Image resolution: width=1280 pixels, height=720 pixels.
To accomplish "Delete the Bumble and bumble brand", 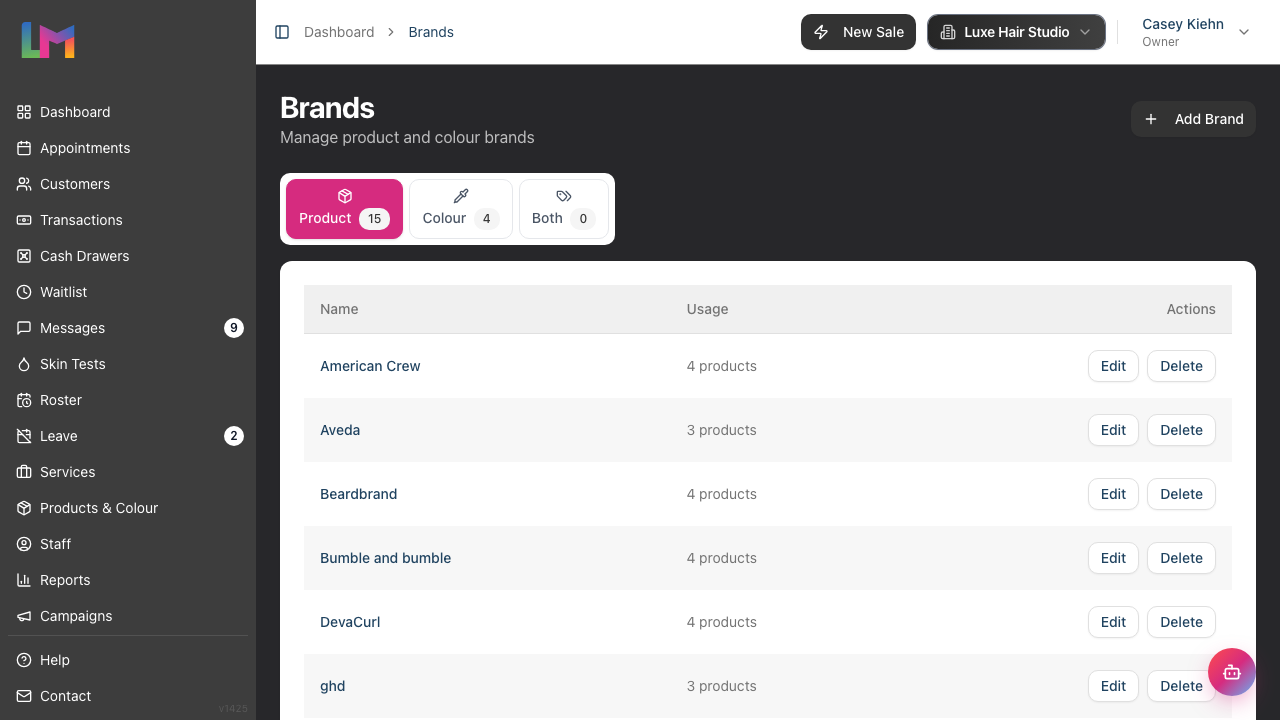I will 1181,558.
